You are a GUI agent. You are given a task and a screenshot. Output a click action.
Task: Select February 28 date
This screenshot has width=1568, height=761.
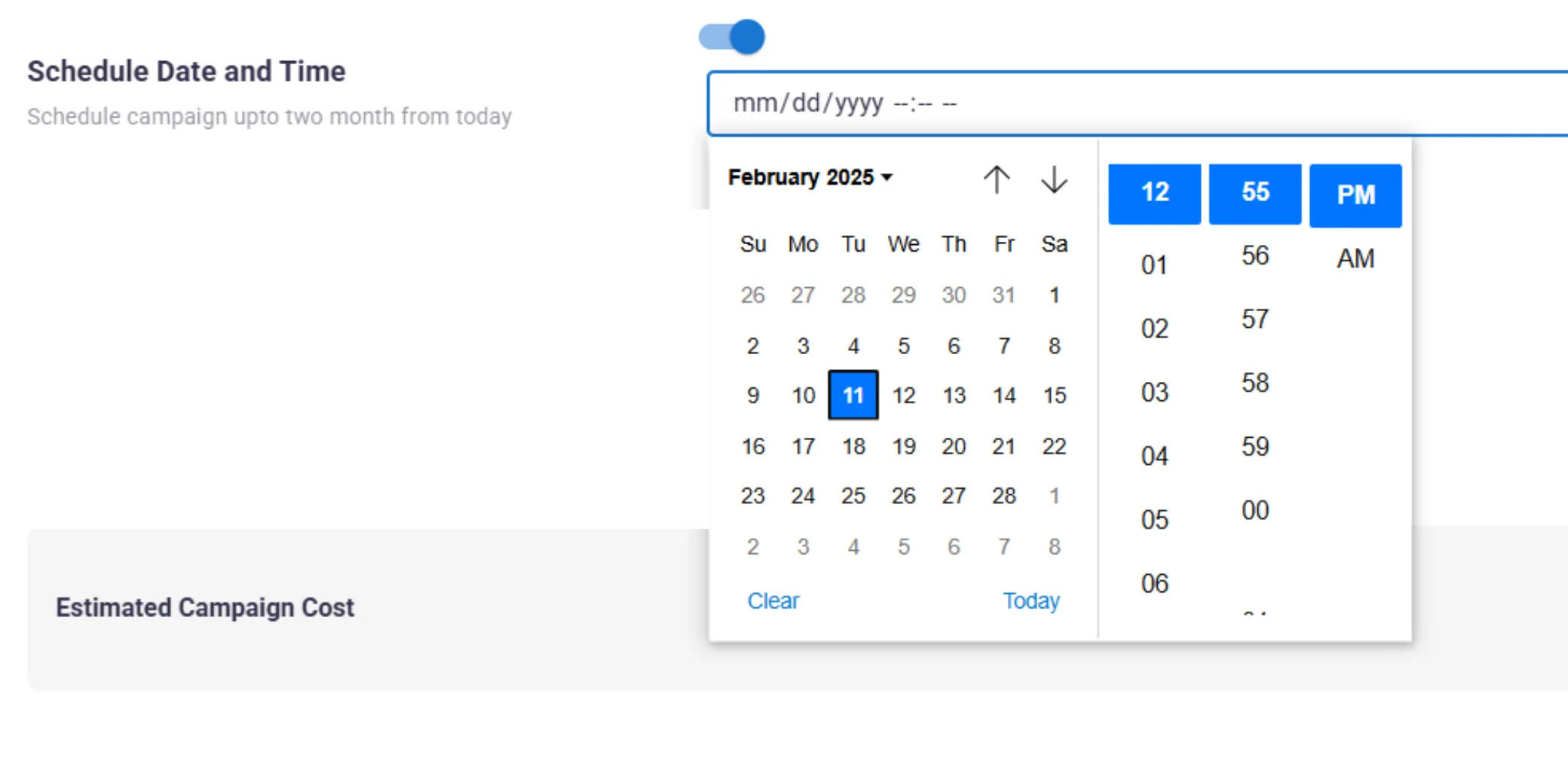coord(1004,496)
